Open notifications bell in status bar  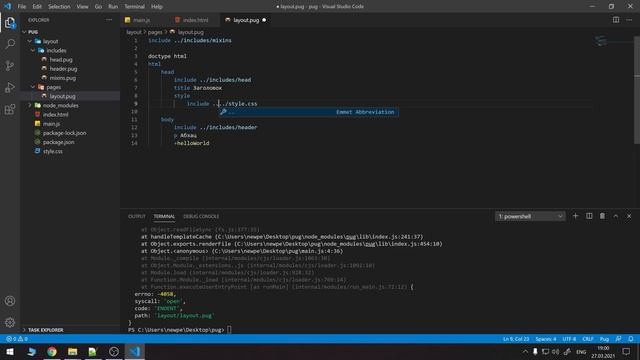click(631, 339)
